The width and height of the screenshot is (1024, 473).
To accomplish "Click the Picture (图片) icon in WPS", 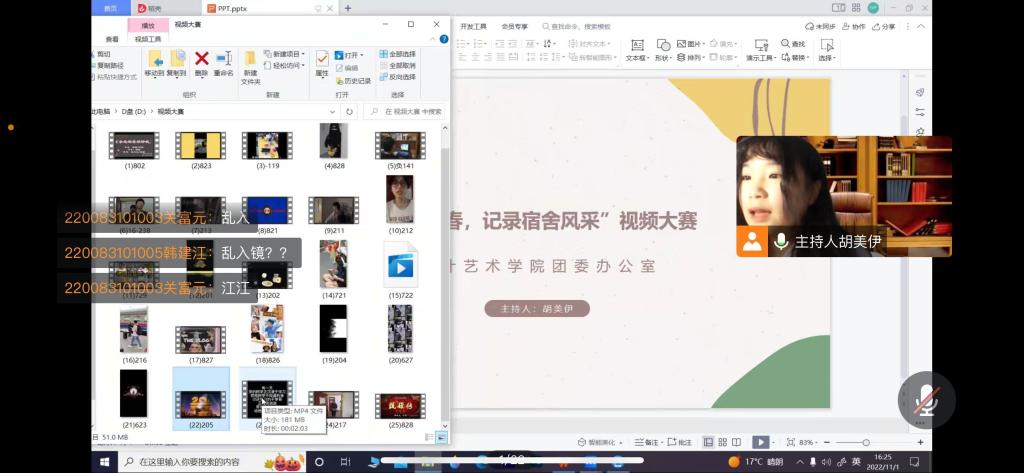I will tap(681, 44).
